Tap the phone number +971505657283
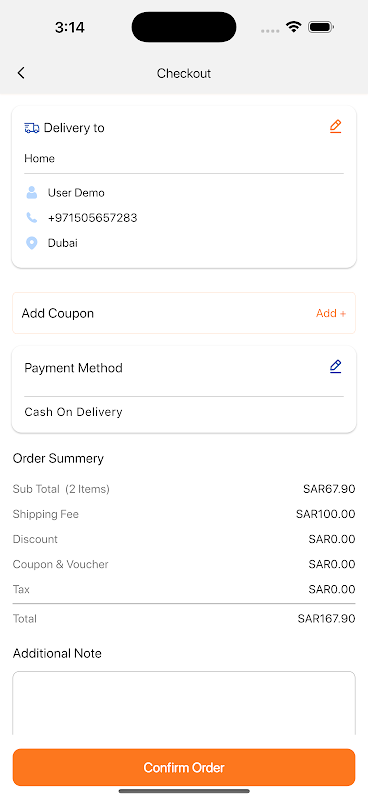Image resolution: width=368 pixels, height=800 pixels. click(92, 218)
